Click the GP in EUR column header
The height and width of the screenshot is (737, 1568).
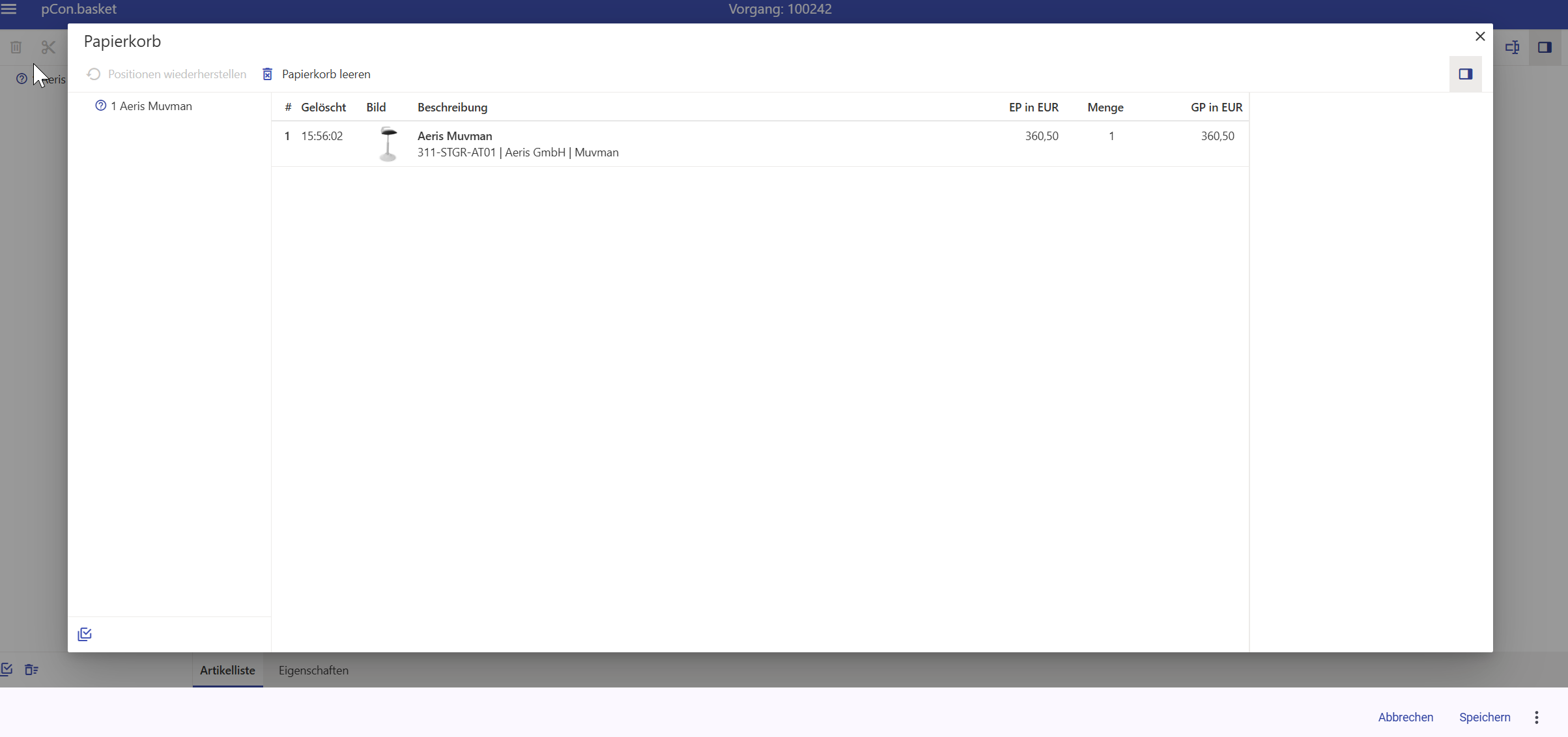point(1217,108)
